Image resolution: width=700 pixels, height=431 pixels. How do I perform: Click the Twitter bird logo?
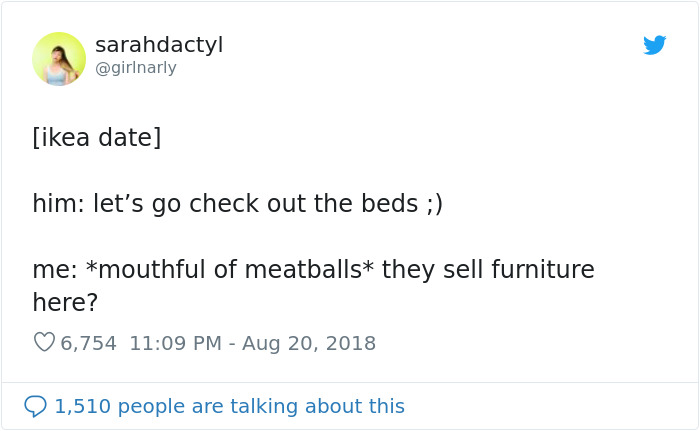click(655, 45)
